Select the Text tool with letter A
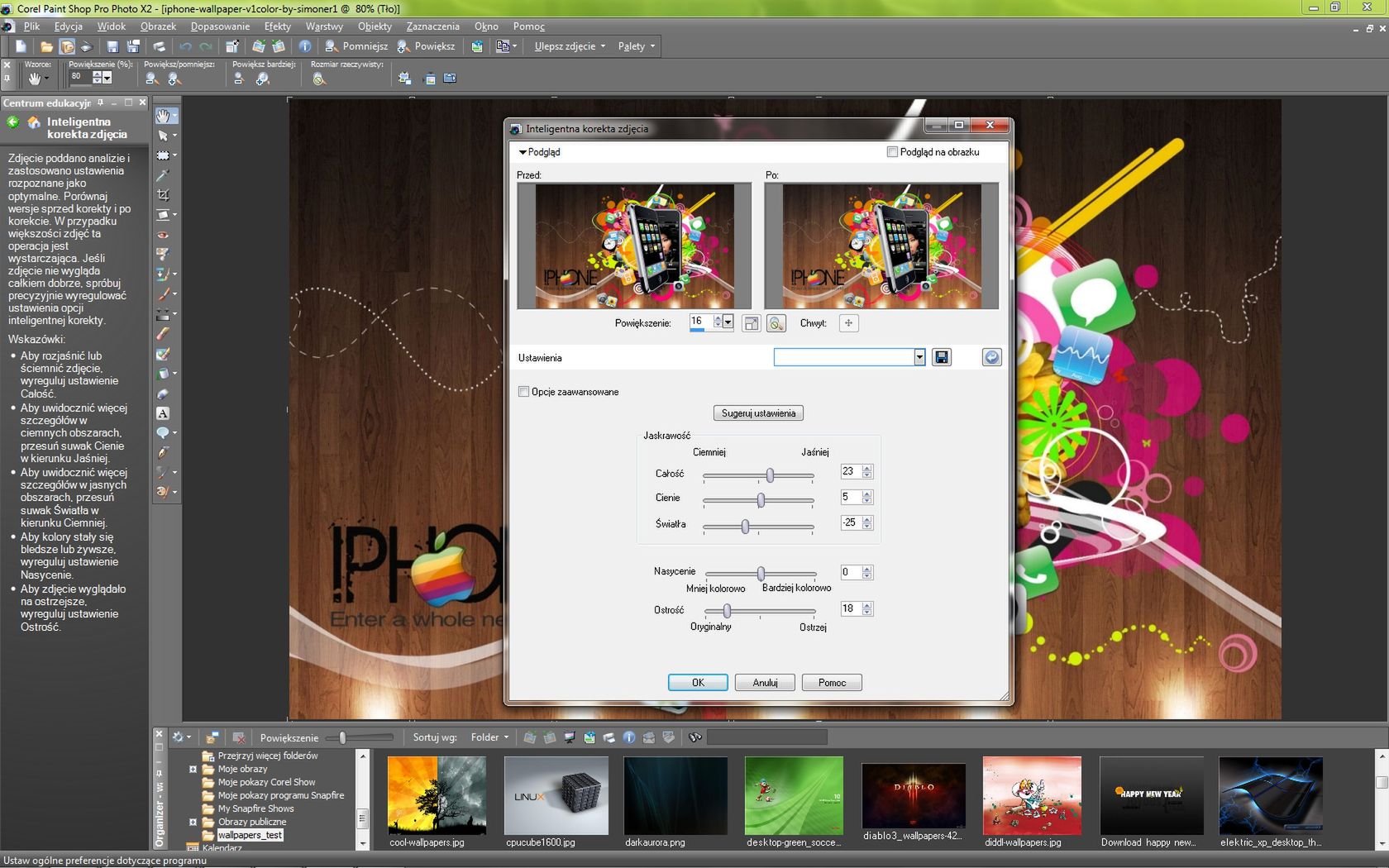 tap(164, 413)
